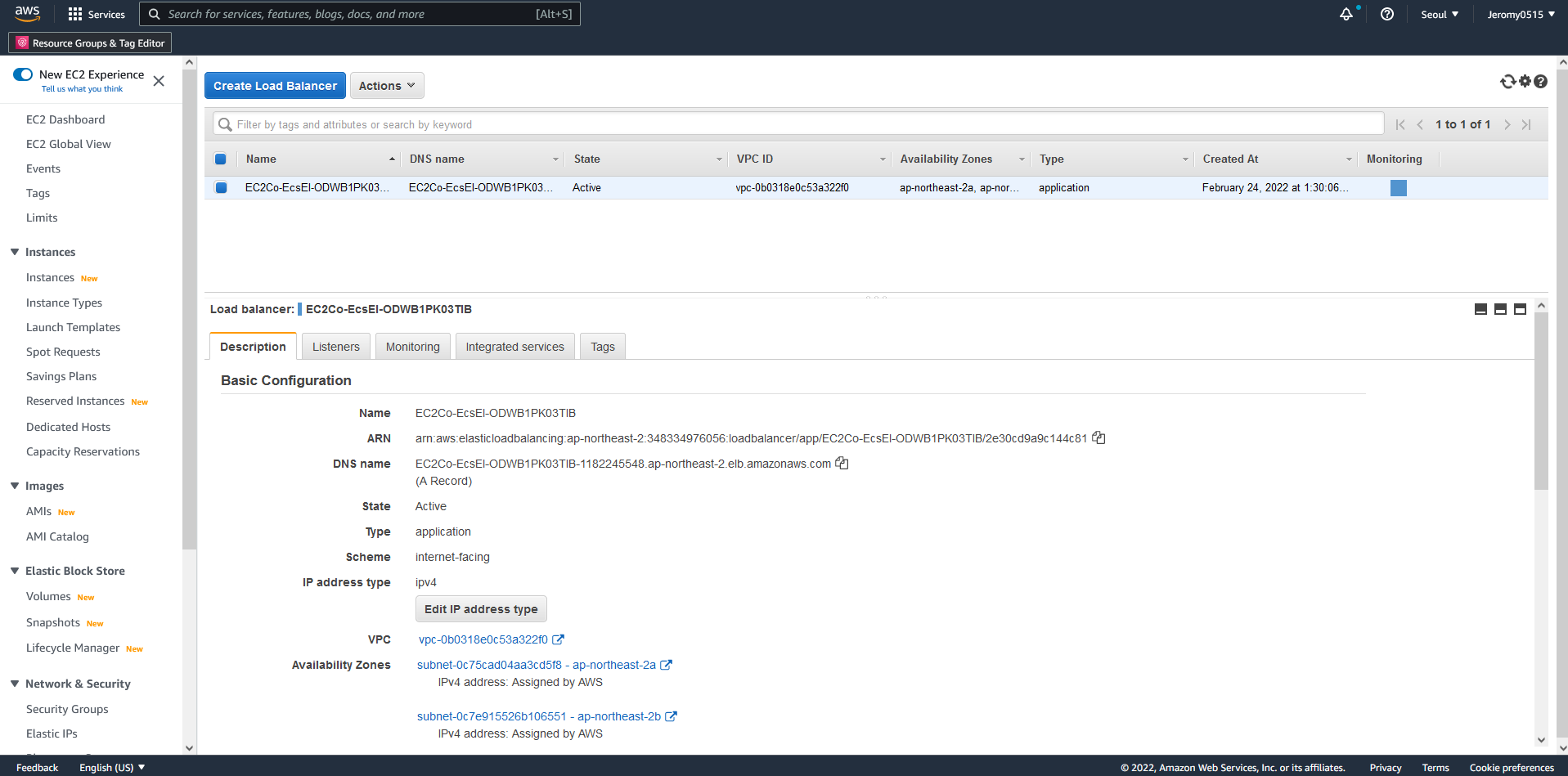Viewport: 1568px width, 776px height.
Task: Open the AWS home logo
Action: coord(27,14)
